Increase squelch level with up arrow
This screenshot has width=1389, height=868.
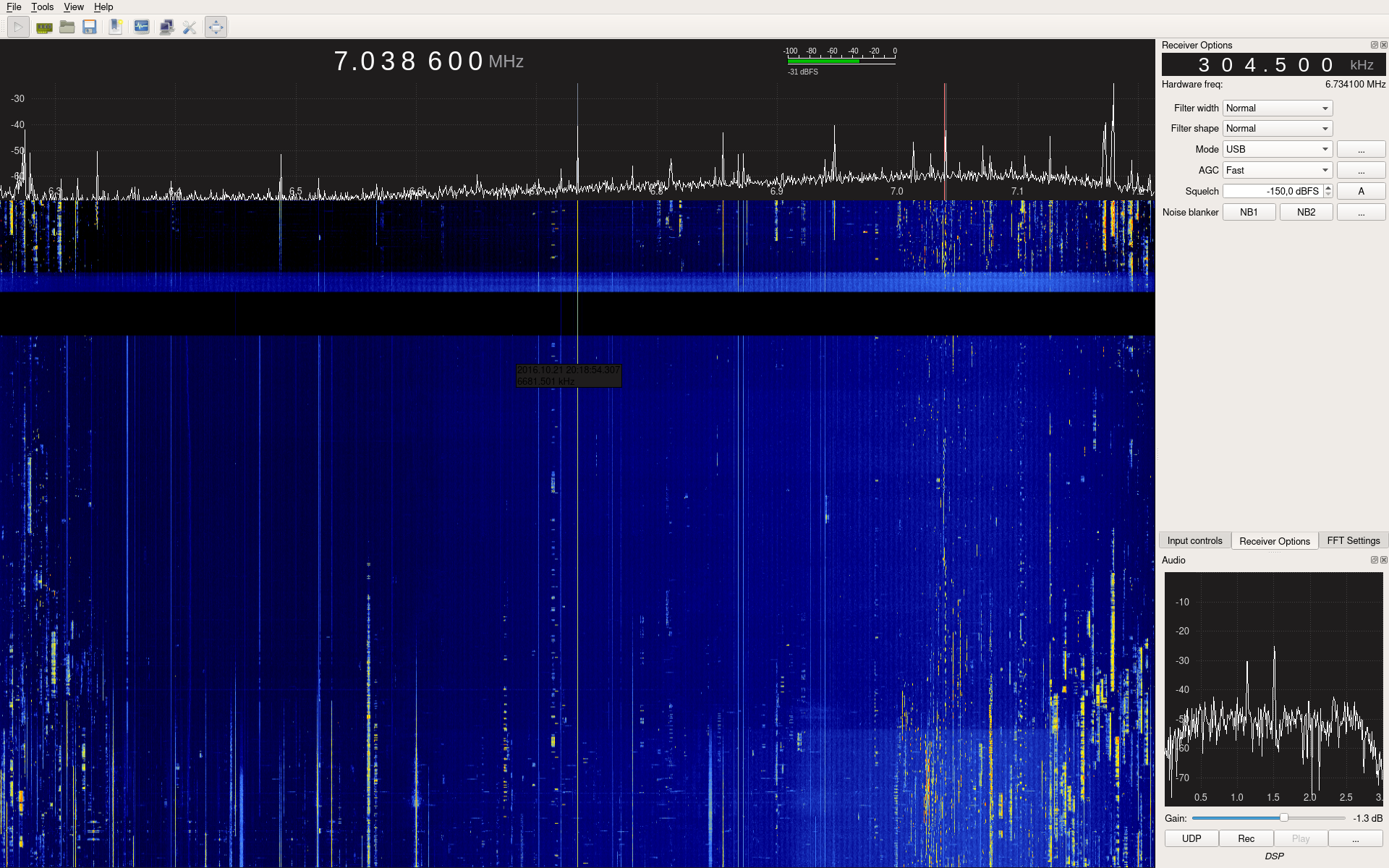pyautogui.click(x=1328, y=188)
